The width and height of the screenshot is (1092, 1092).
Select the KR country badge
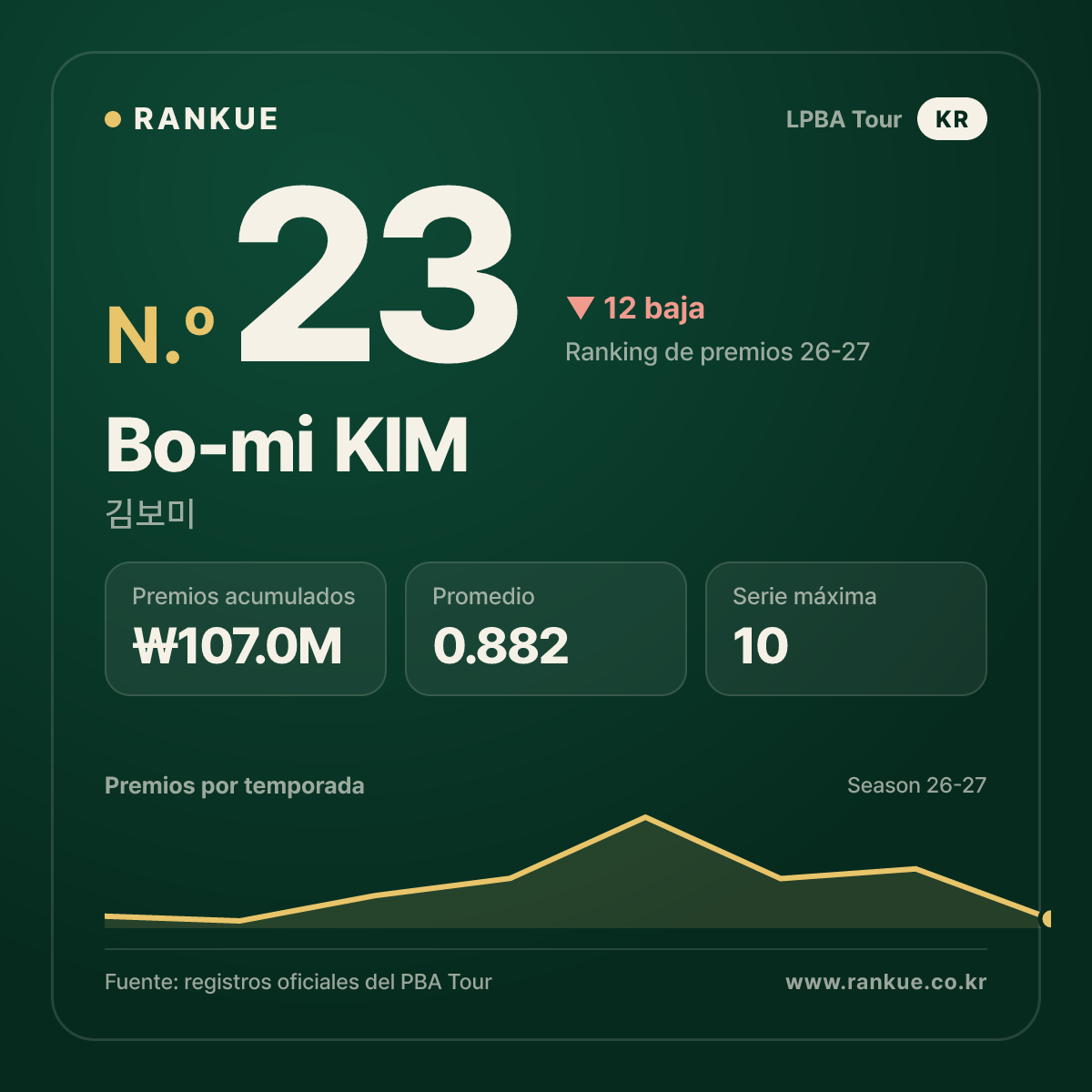point(952,119)
